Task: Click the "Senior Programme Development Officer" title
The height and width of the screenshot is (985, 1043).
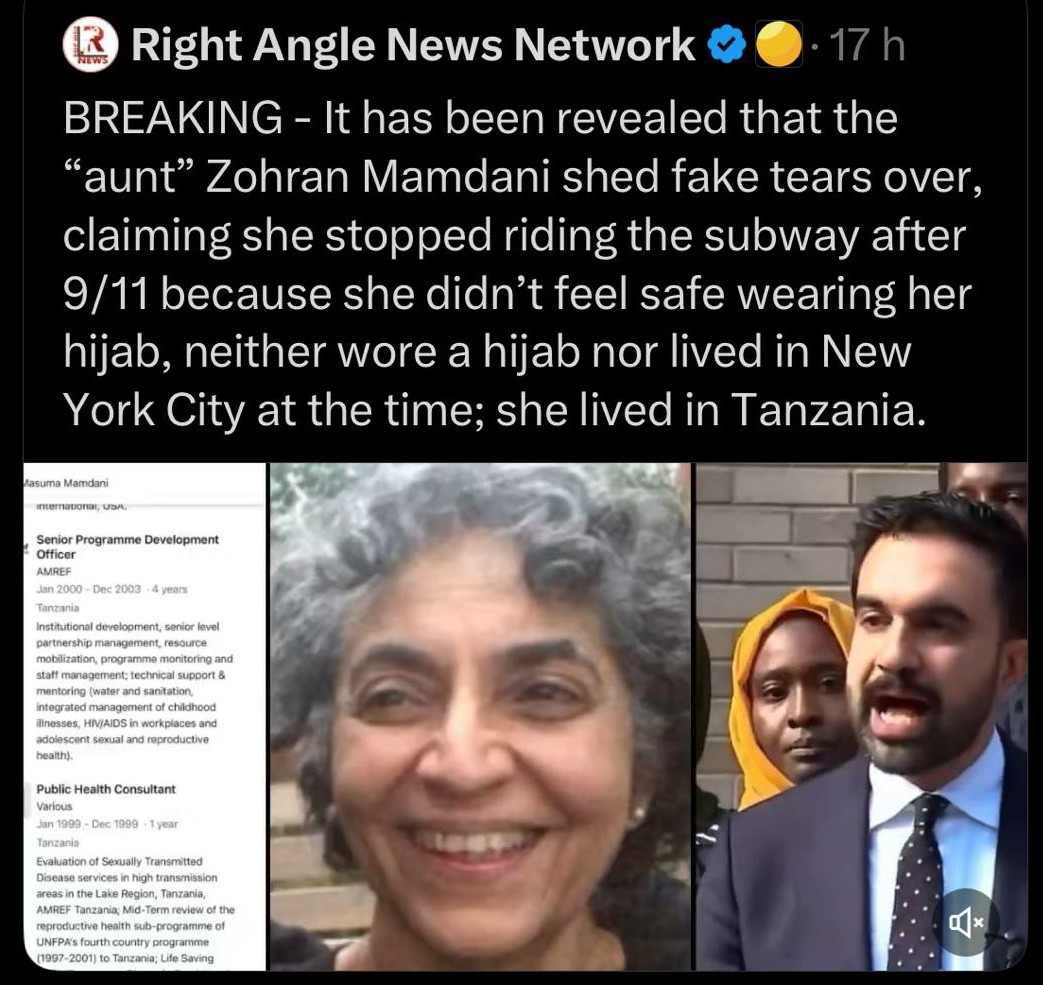Action: click(x=127, y=546)
